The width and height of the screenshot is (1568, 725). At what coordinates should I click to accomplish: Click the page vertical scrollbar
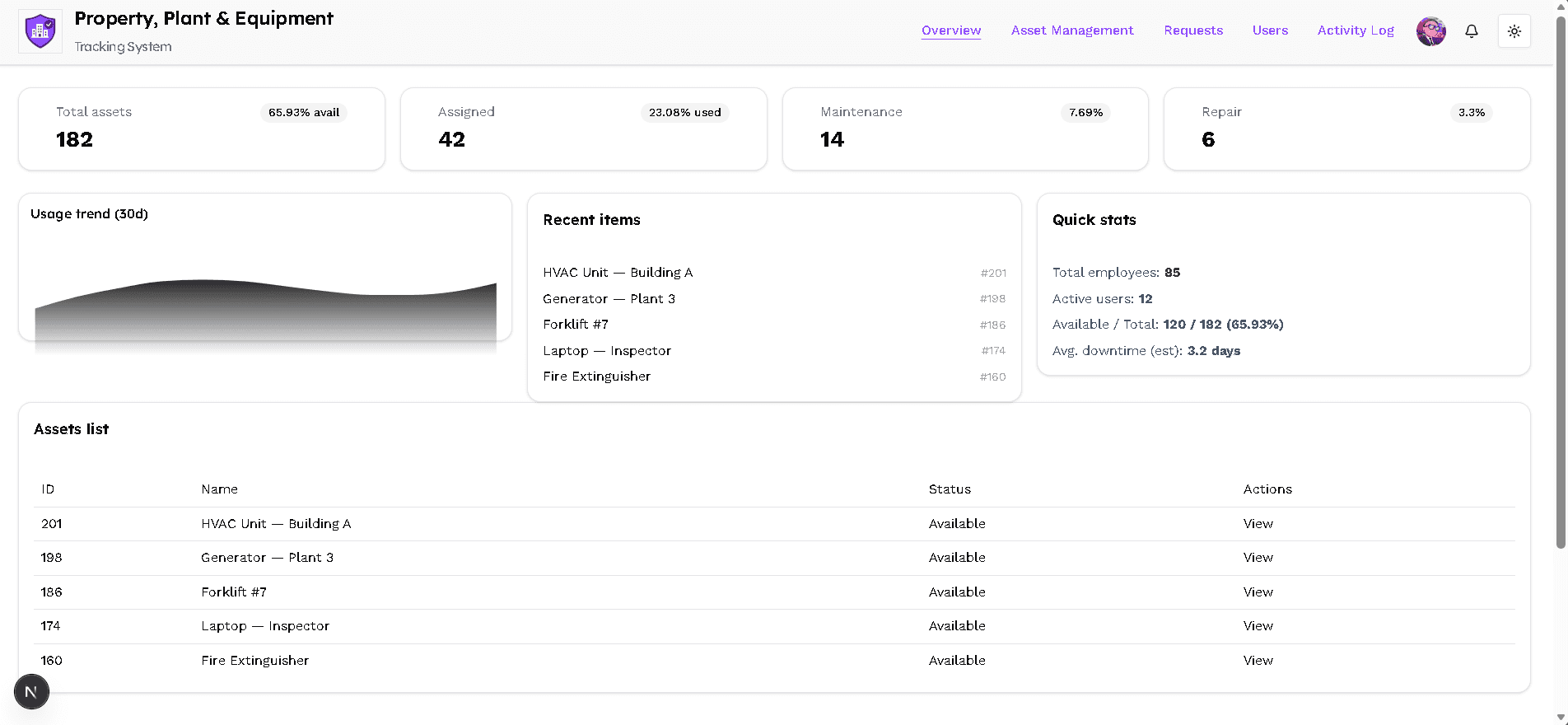pyautogui.click(x=1561, y=280)
